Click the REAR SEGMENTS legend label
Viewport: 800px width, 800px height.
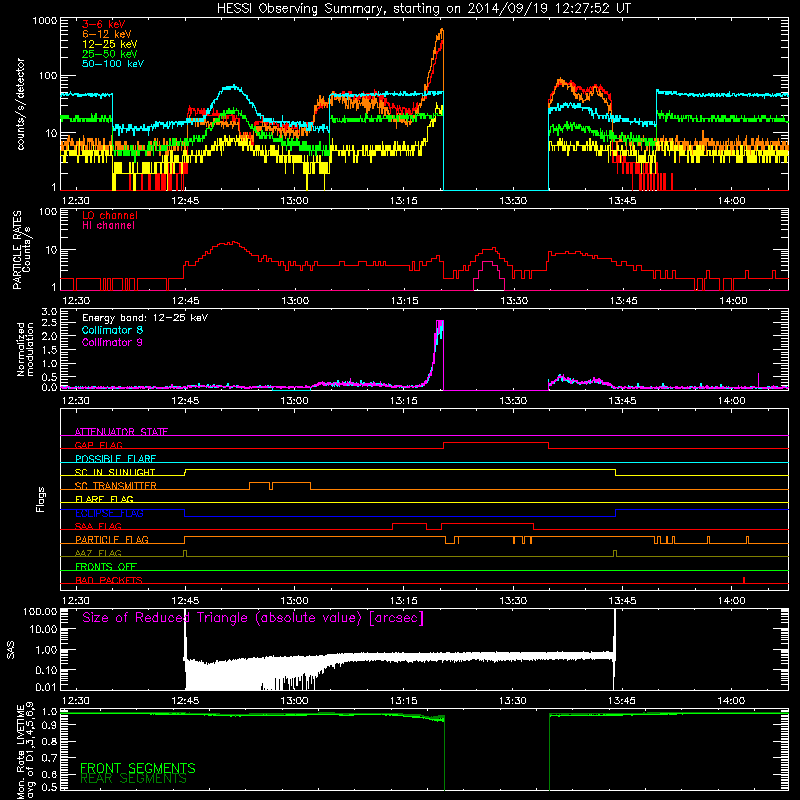133,779
